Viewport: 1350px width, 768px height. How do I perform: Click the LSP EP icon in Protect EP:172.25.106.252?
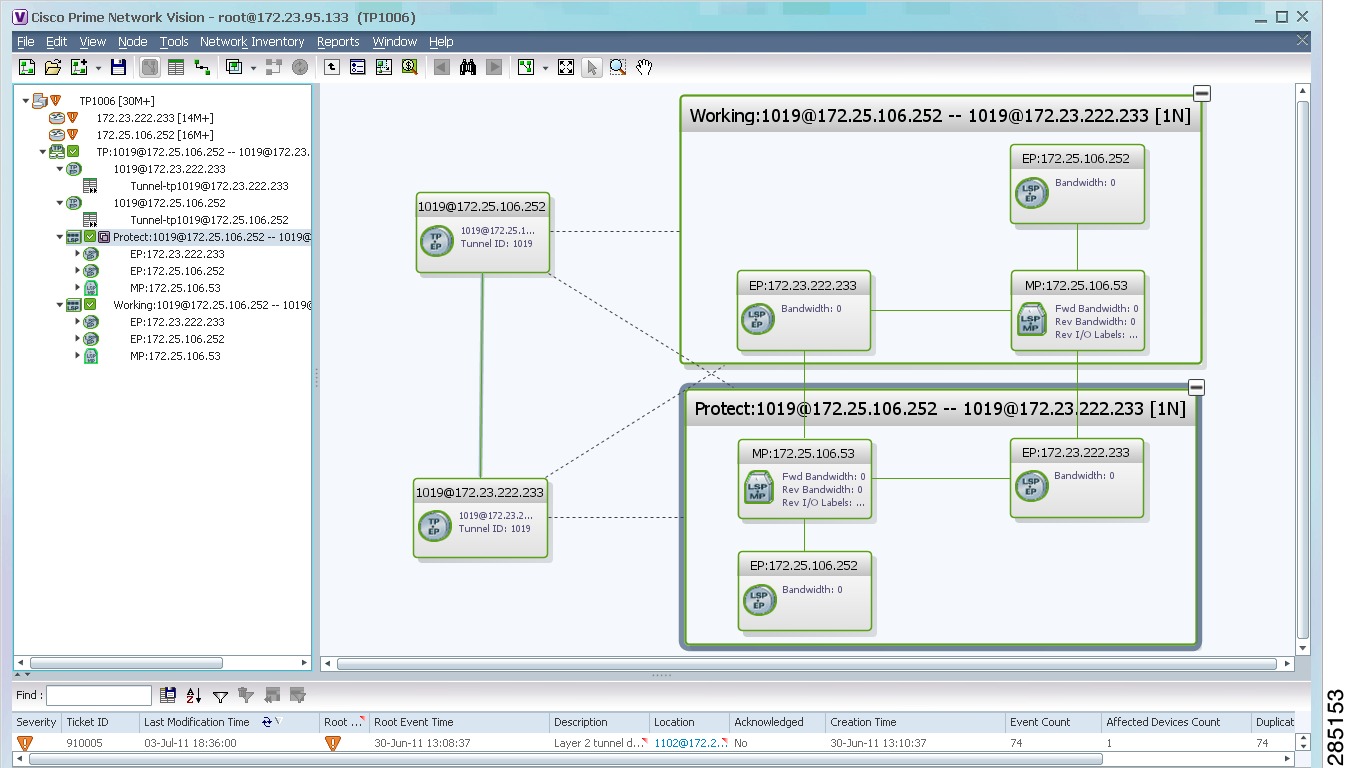tap(759, 600)
